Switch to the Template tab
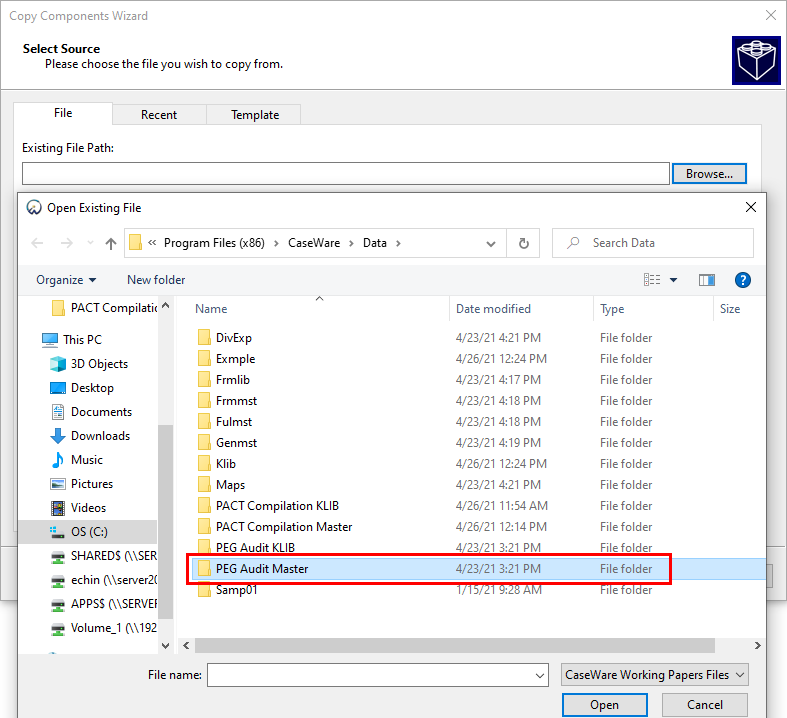 click(254, 114)
